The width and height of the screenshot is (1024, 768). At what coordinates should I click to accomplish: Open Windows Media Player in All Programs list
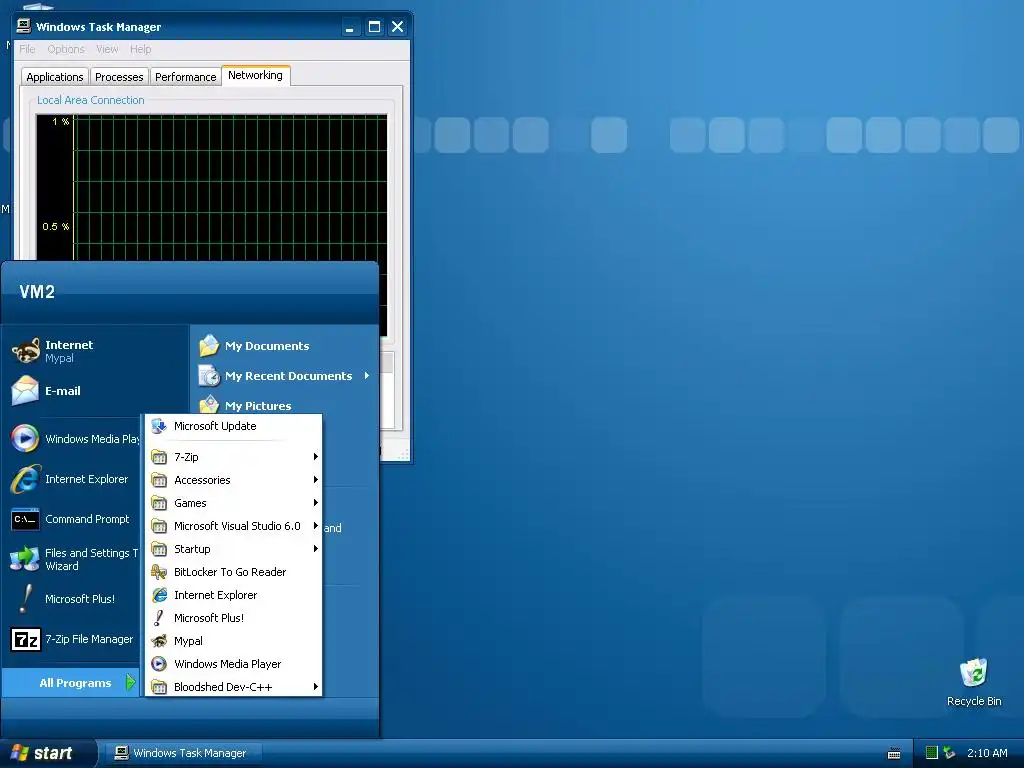coord(234,664)
